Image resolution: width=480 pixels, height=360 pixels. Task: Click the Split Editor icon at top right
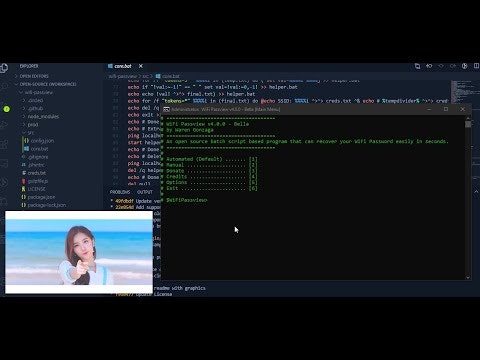pyautogui.click(x=476, y=66)
